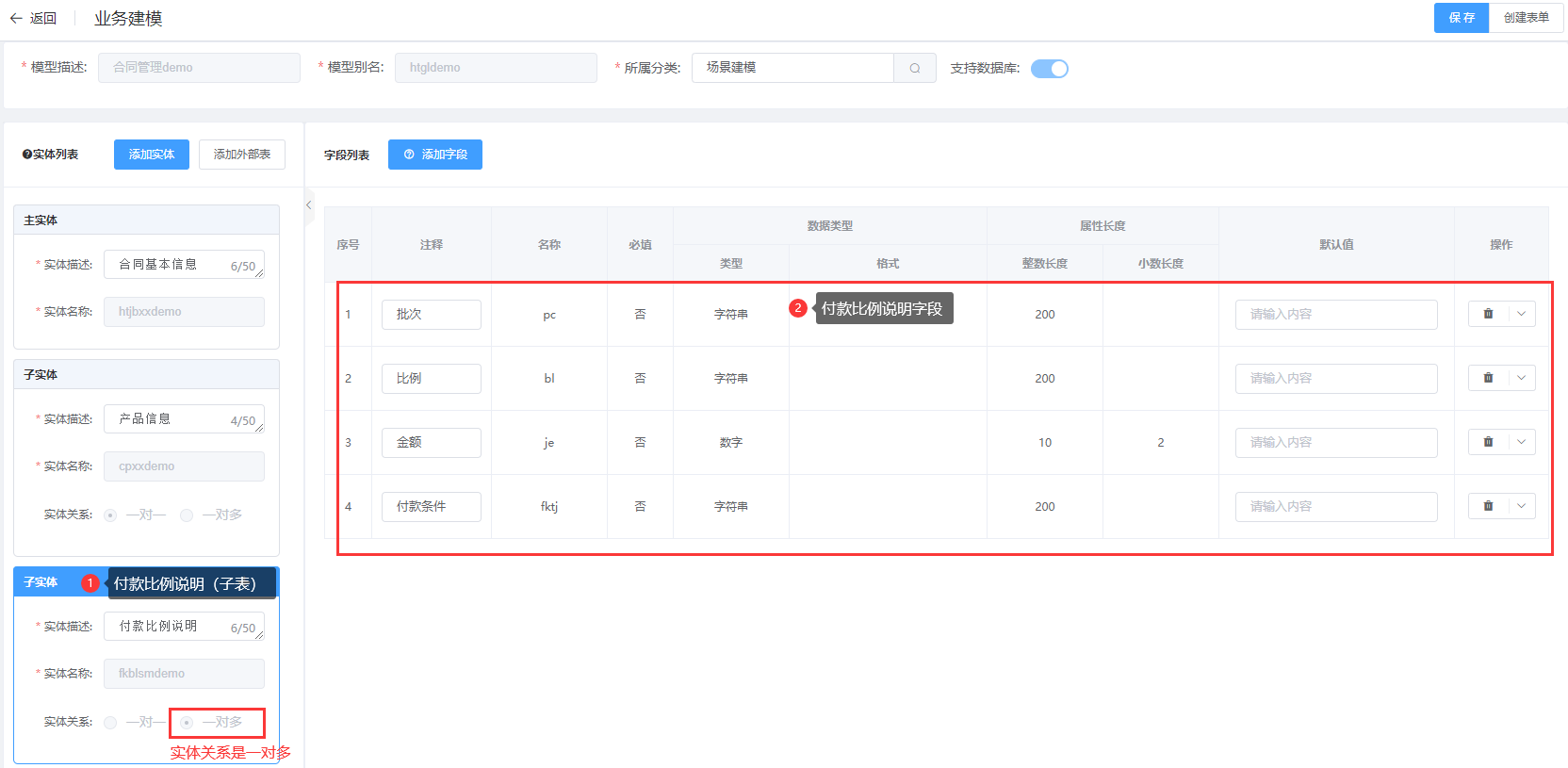1568x768 pixels.
Task: Click the search icon in 所属分类 field
Action: tap(914, 68)
